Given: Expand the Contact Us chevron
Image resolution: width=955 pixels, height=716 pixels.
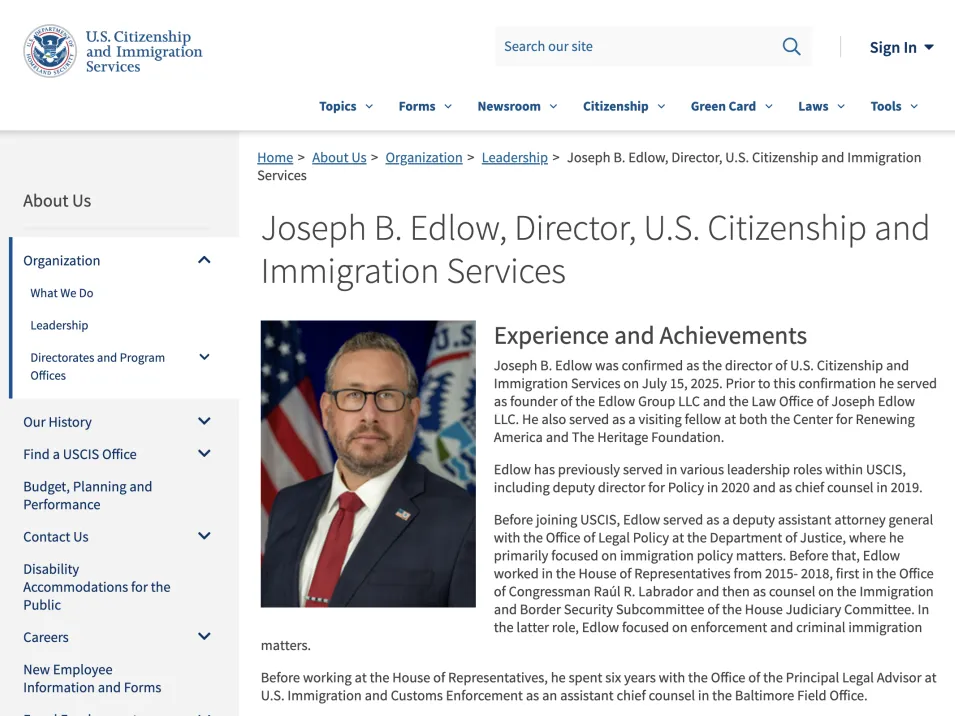Looking at the screenshot, I should (205, 536).
